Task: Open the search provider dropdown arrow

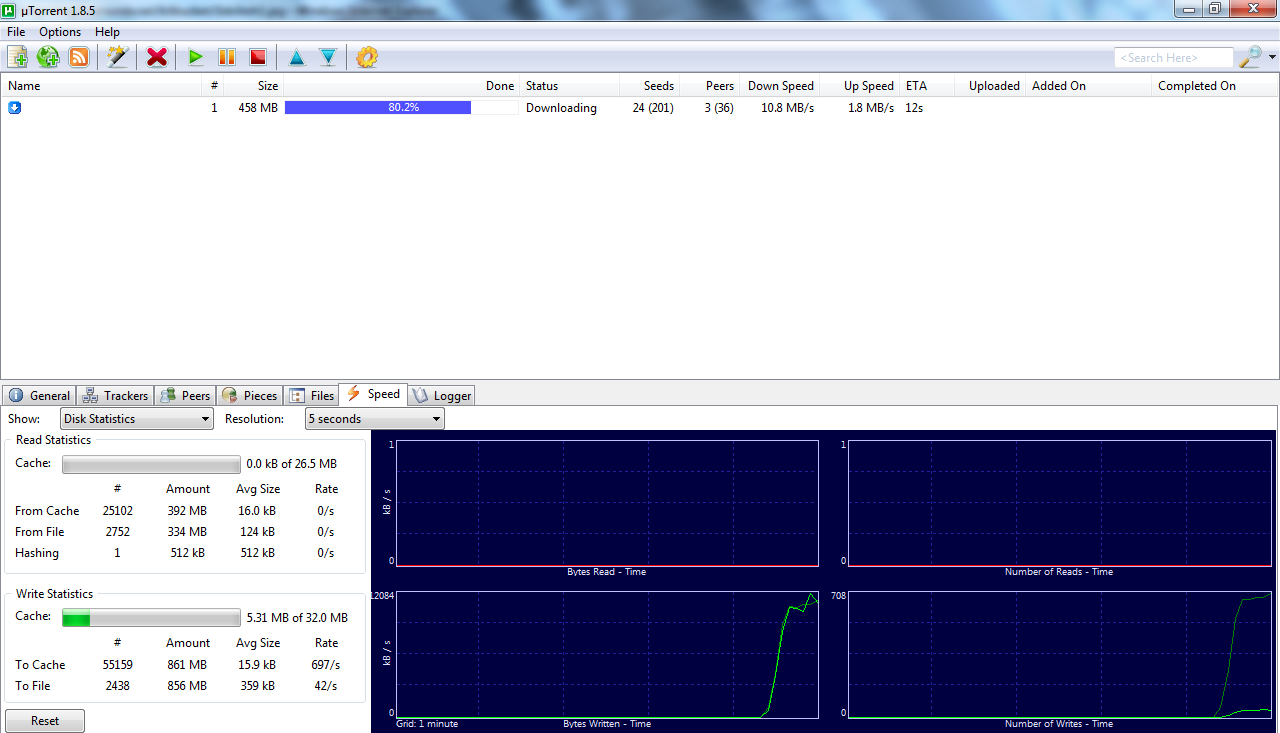Action: [1272, 57]
